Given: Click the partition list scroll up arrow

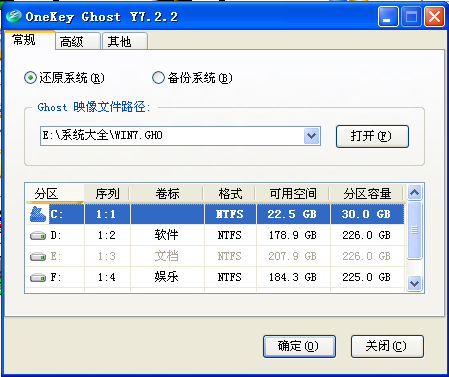Looking at the screenshot, I should pos(414,192).
